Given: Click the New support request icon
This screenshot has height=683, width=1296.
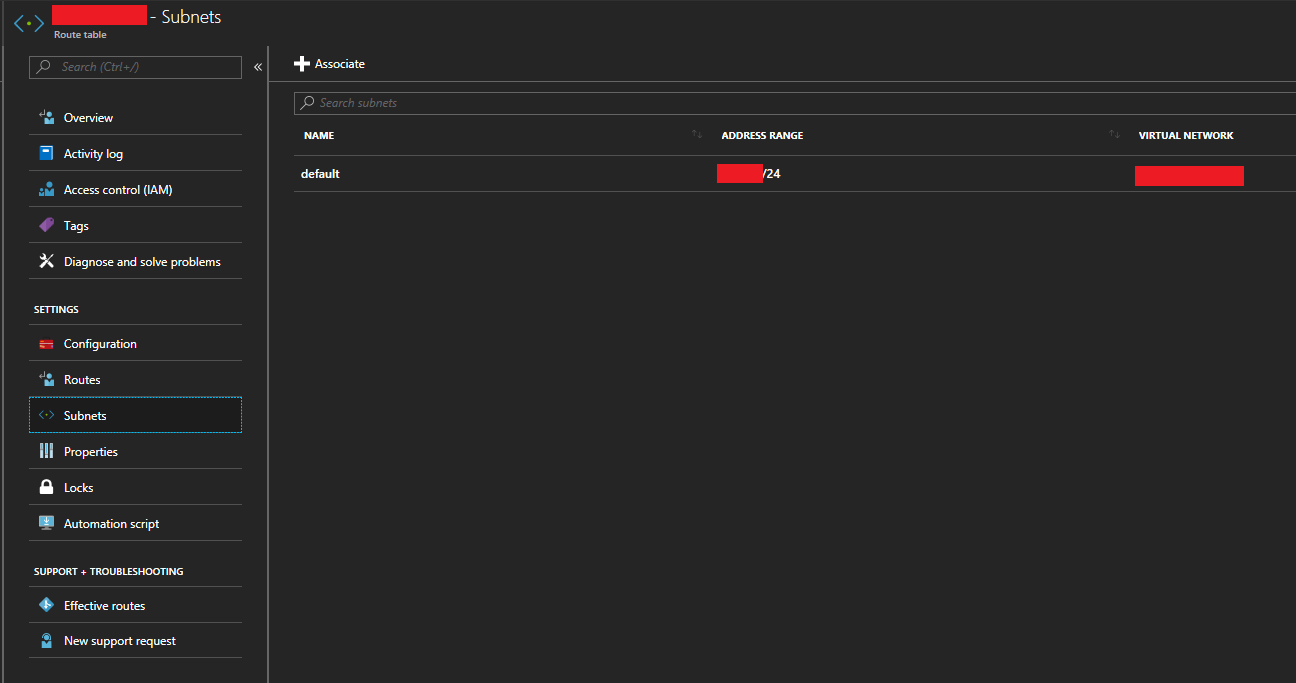Looking at the screenshot, I should (46, 641).
